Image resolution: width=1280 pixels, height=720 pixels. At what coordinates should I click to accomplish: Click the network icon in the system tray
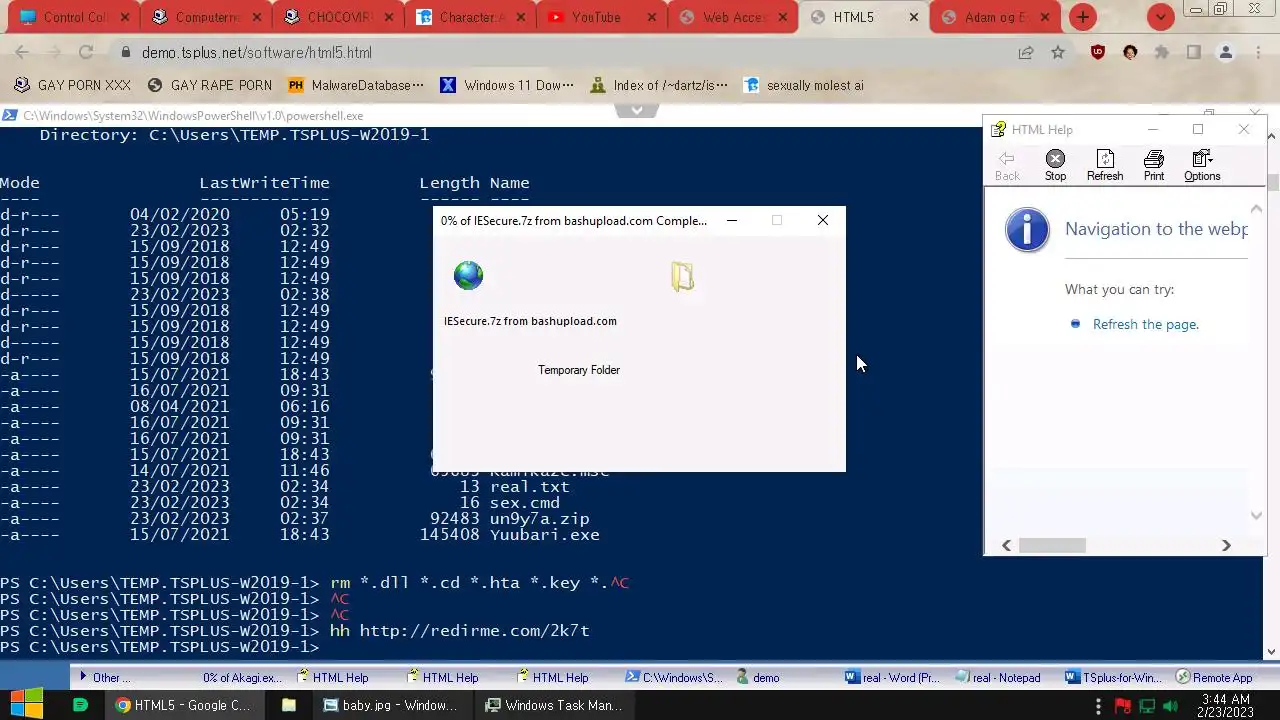point(1147,707)
